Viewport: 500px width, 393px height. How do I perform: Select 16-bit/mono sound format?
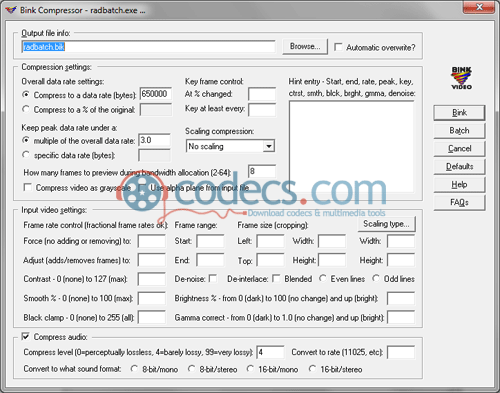(250, 369)
